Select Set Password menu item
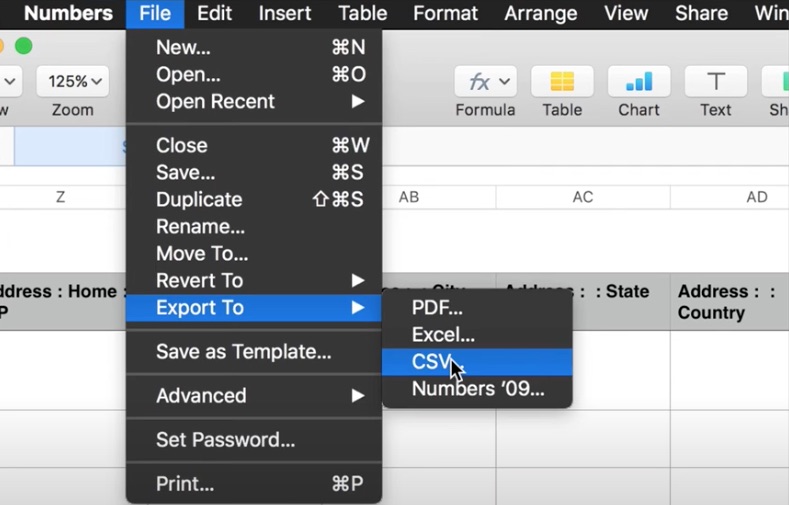This screenshot has width=789, height=505. tap(225, 440)
